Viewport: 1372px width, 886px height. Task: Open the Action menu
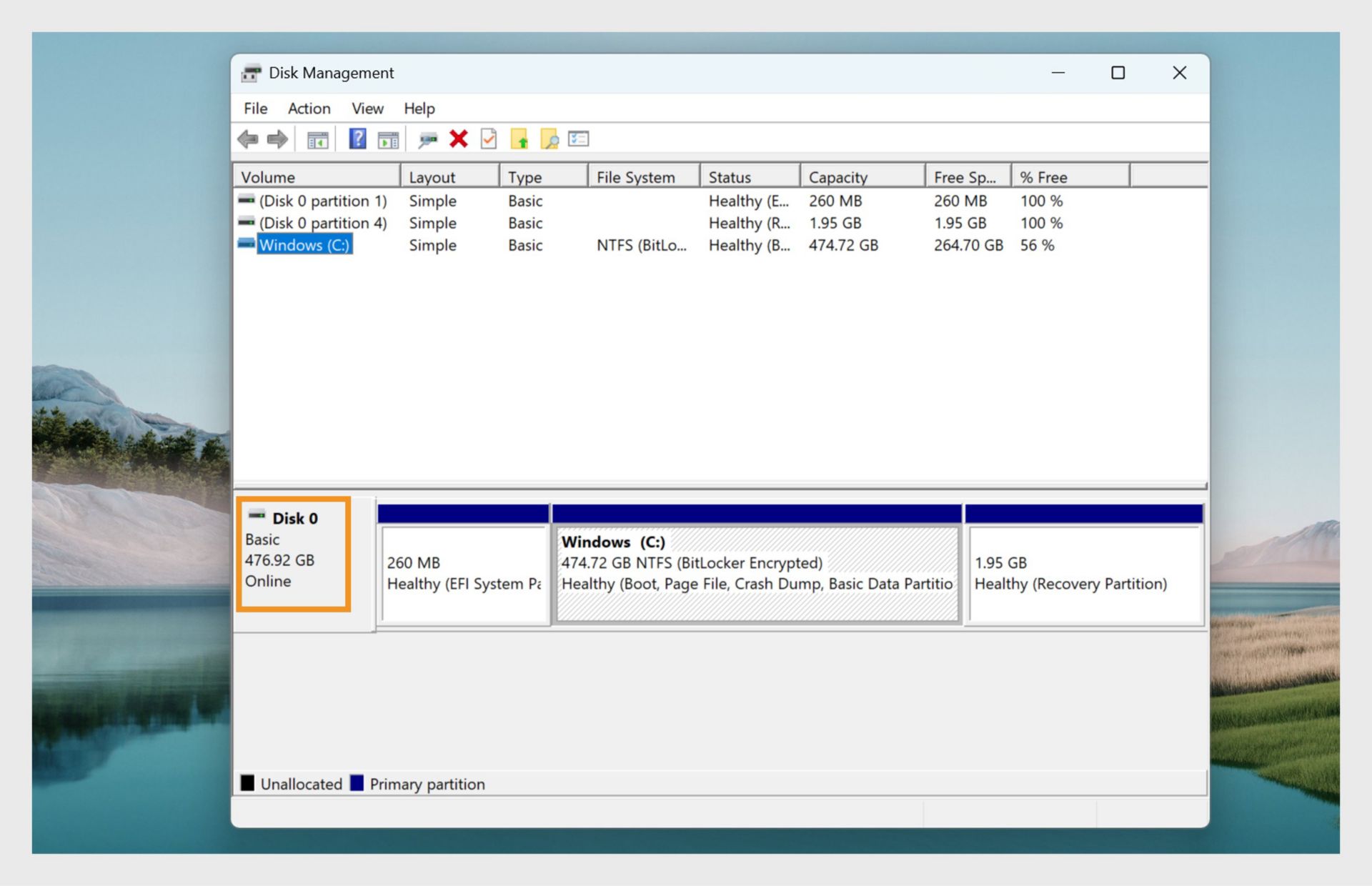[309, 109]
